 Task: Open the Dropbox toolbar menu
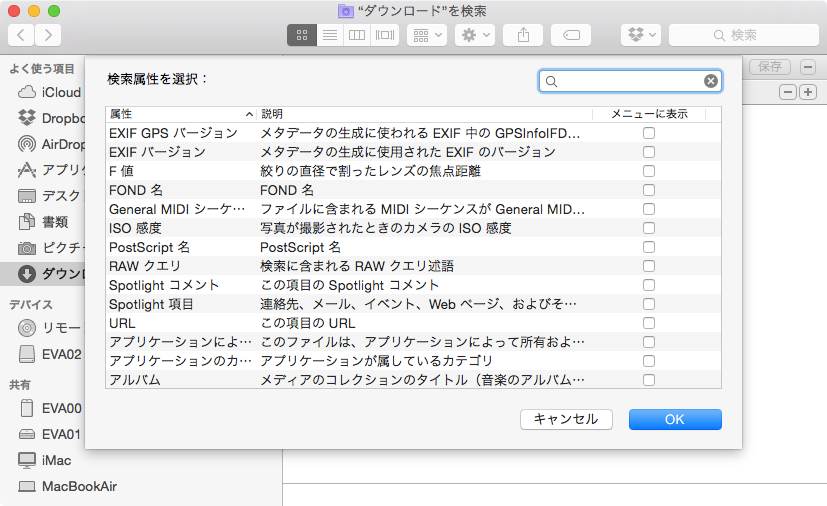(641, 35)
